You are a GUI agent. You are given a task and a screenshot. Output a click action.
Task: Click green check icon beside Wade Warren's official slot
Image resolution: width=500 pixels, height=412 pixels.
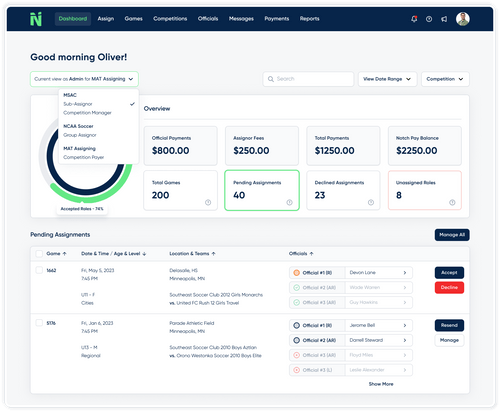pos(296,287)
